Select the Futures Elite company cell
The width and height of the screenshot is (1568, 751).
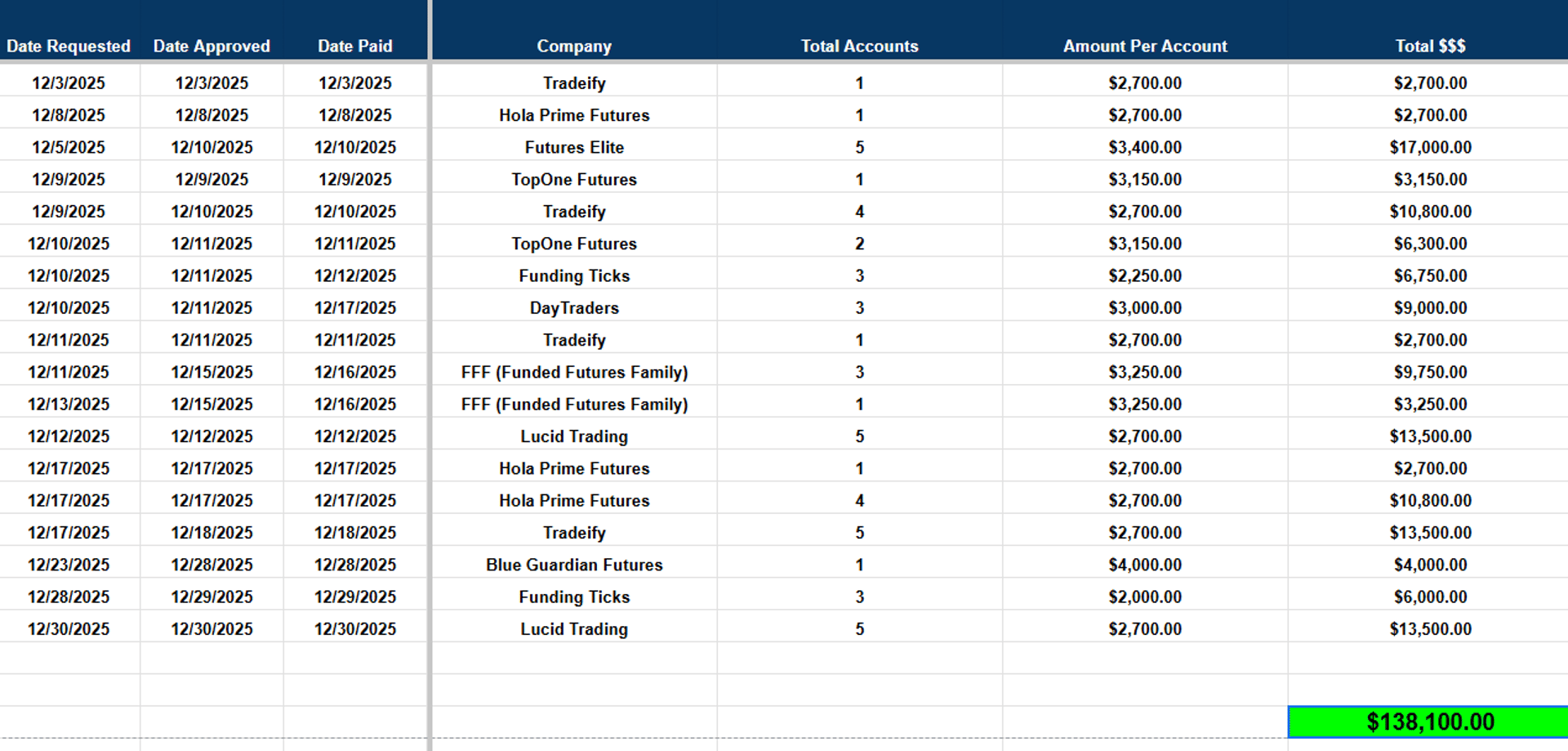coord(574,147)
